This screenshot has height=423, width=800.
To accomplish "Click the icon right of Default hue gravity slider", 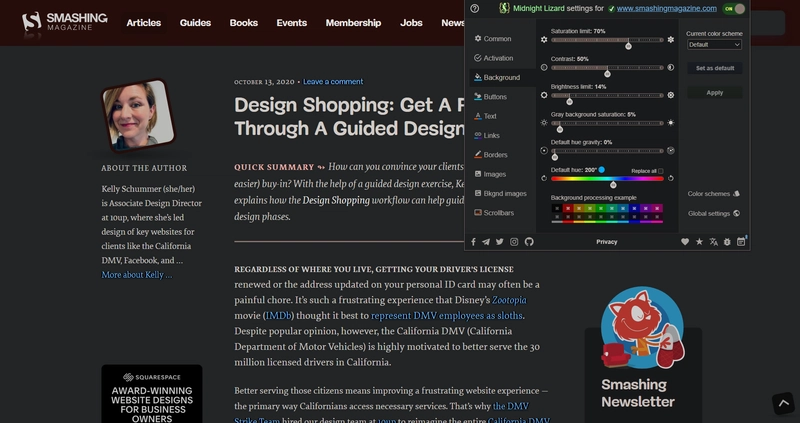I will tap(670, 151).
